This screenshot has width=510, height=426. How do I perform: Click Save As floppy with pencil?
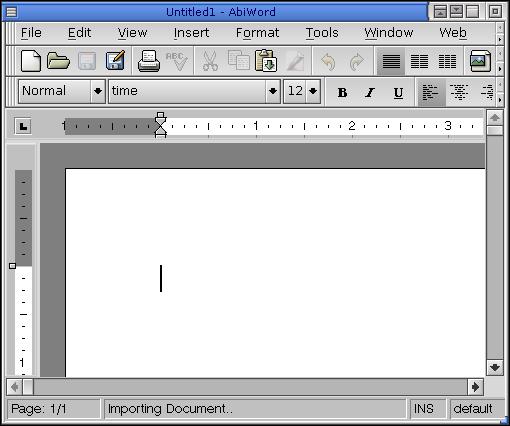115,60
